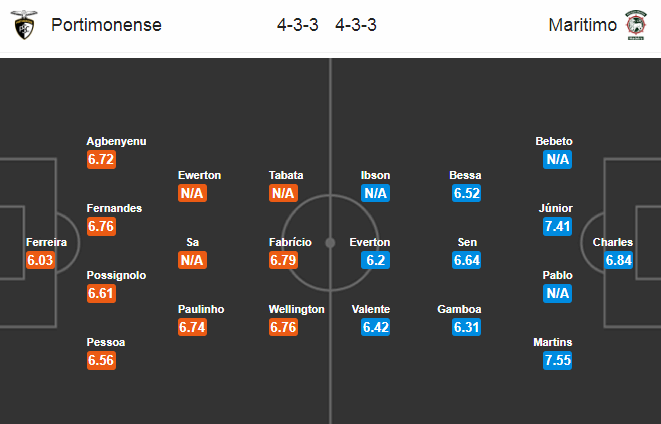
Task: Click Fabrício's 6.79 rating badge
Action: point(283,260)
